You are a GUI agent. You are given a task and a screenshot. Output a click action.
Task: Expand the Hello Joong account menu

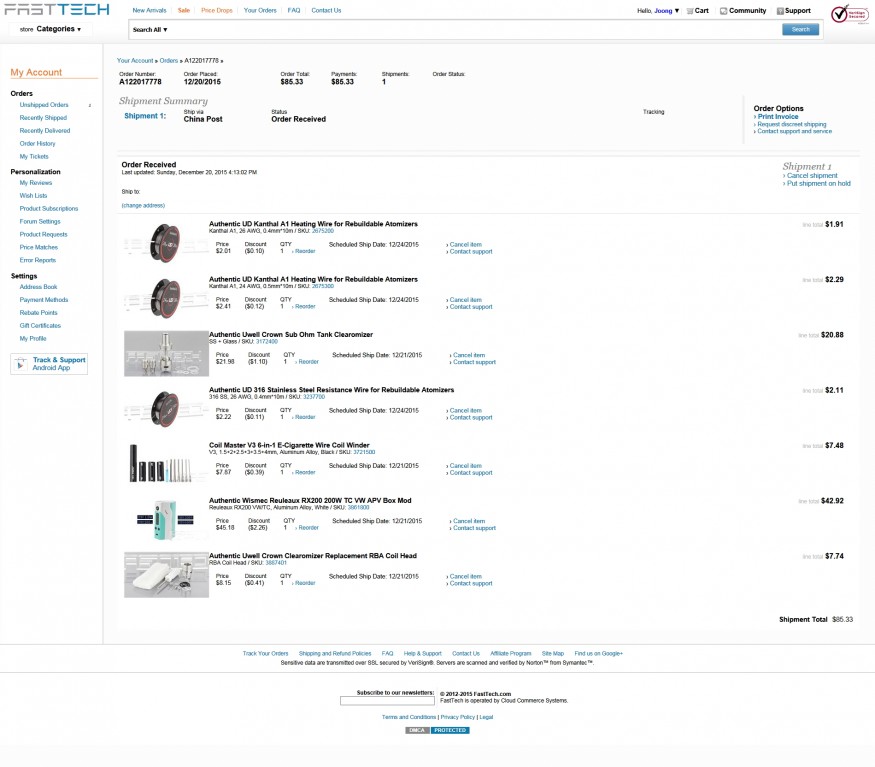coord(658,11)
